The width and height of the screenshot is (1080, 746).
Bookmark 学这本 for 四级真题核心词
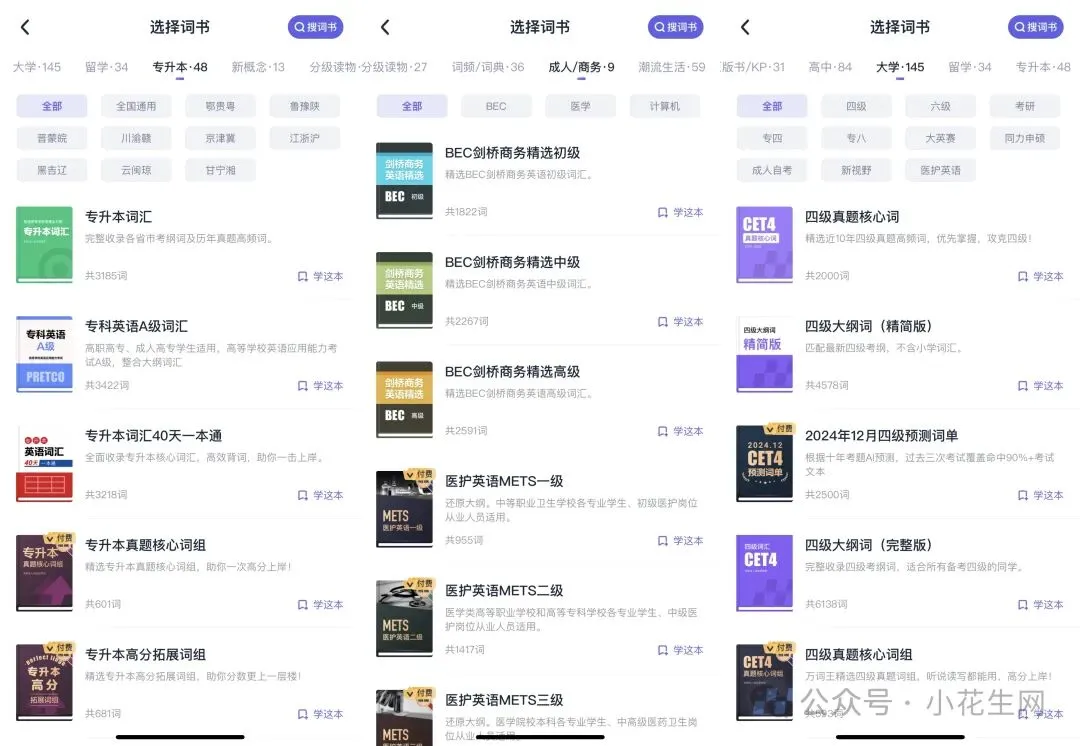point(1041,276)
